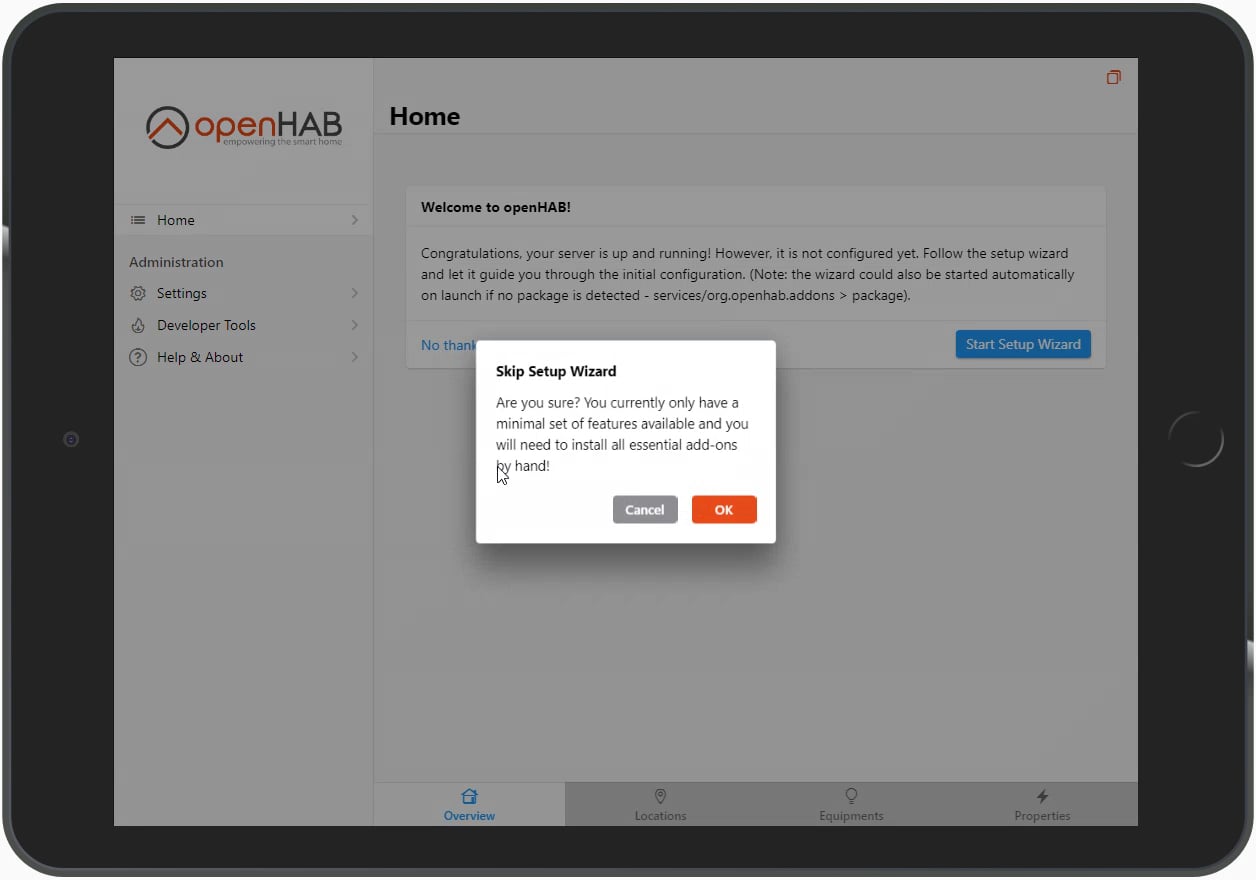This screenshot has height=880, width=1256.
Task: Switch to the Locations tab
Action: [660, 804]
